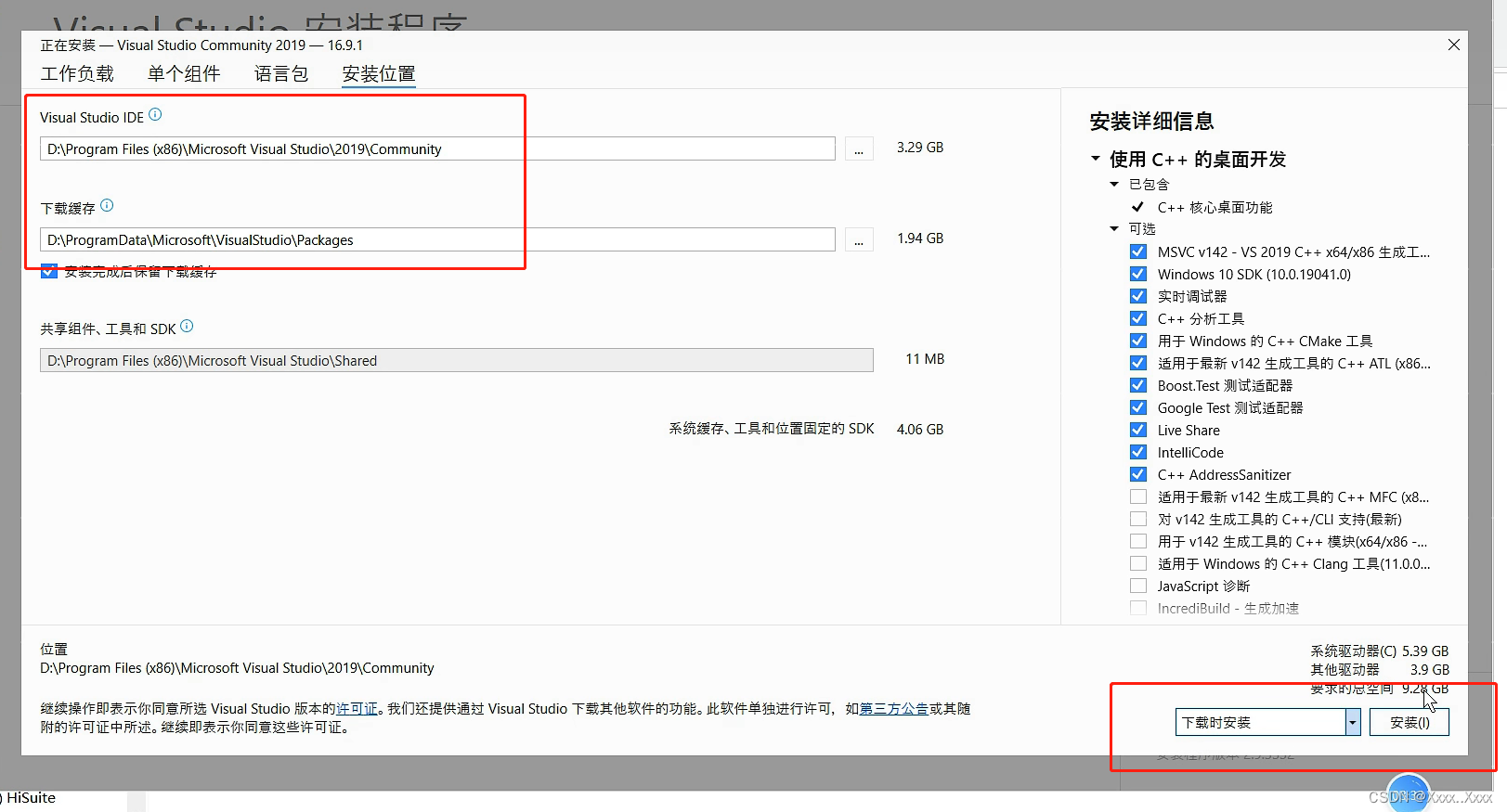Screen dimensions: 1507x812
Task: Uncheck C++ ATL v142 checkbox
Action: (1138, 363)
